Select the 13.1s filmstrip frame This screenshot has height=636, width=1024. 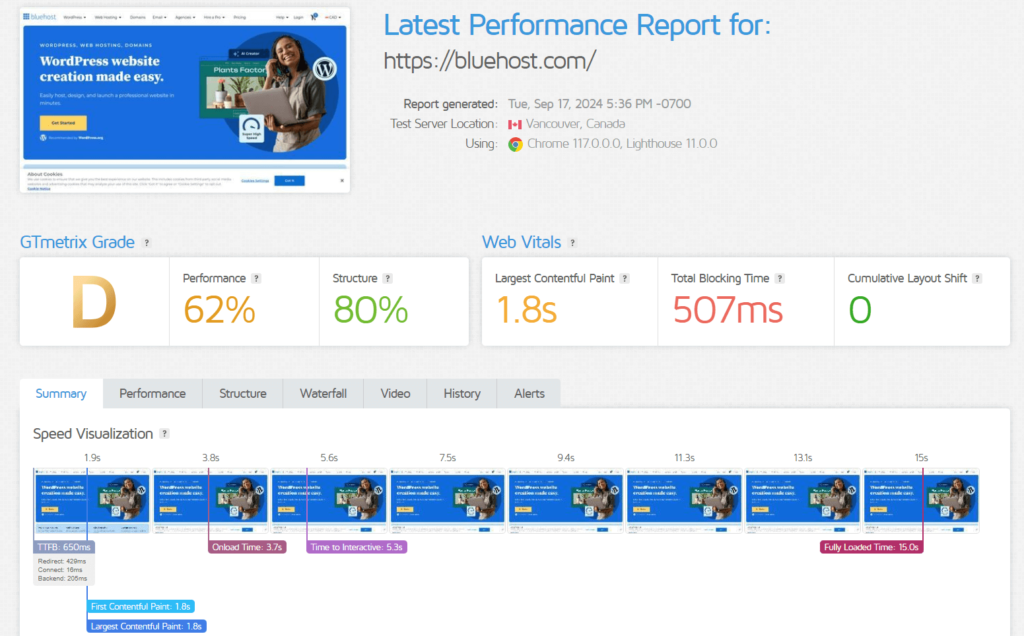(803, 501)
